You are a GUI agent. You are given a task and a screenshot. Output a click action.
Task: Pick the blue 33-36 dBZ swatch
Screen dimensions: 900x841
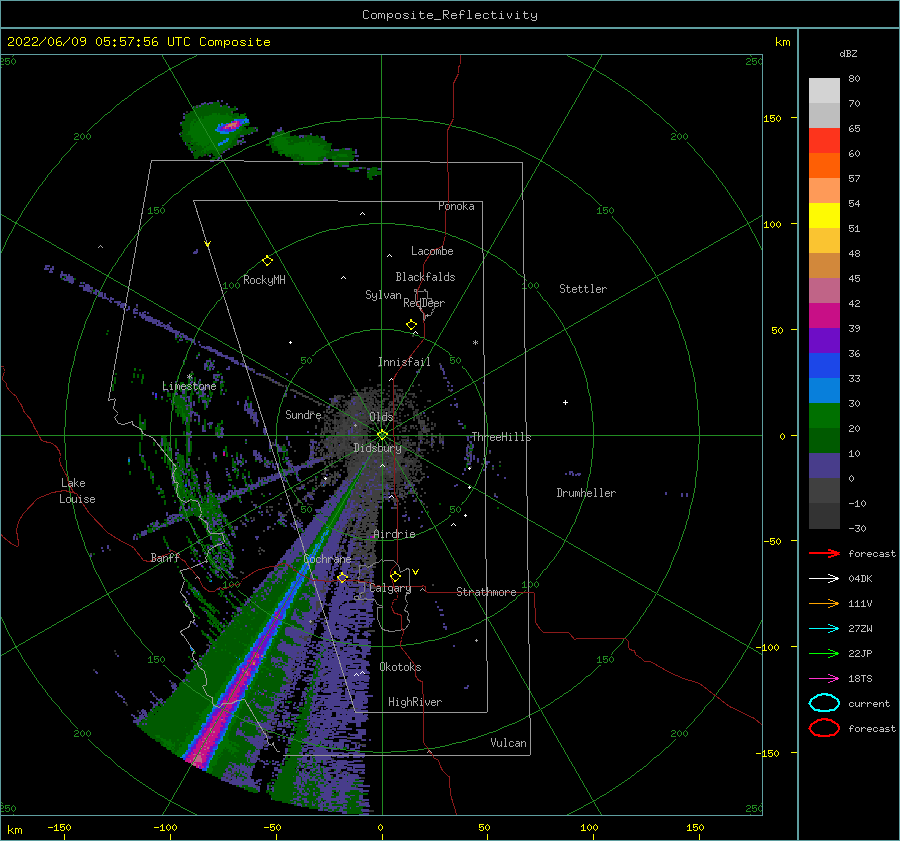[x=824, y=366]
